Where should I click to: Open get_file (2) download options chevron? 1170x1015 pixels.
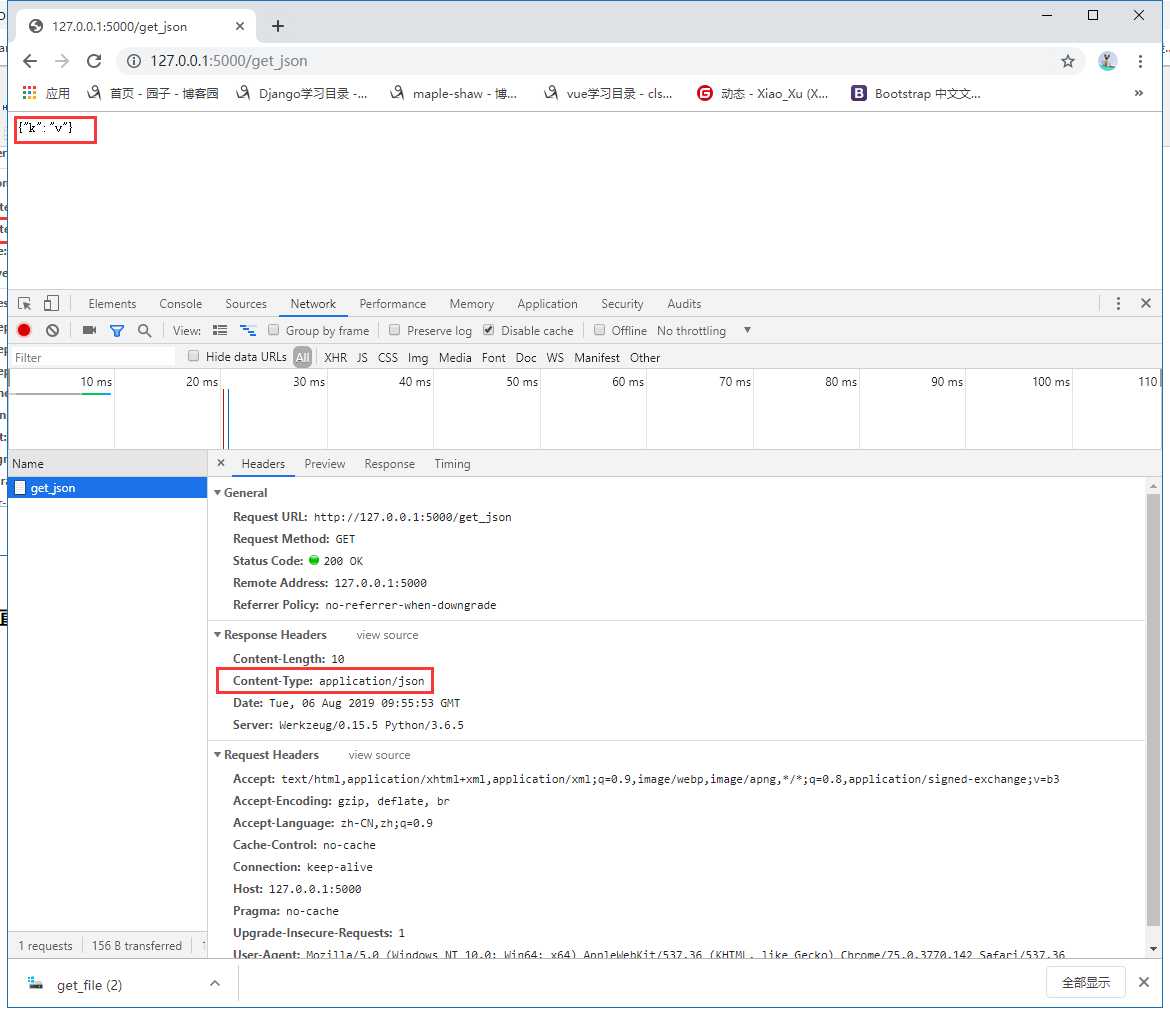point(215,984)
